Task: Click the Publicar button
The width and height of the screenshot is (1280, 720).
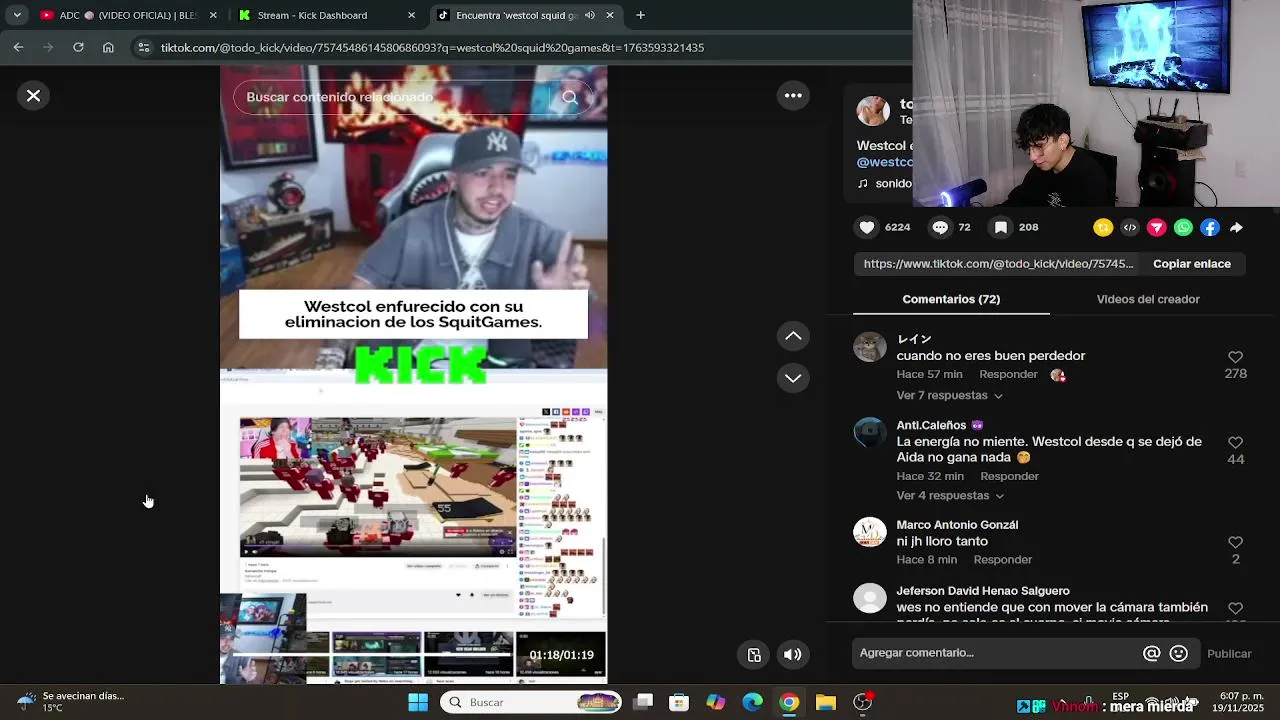Action: (x=1229, y=654)
